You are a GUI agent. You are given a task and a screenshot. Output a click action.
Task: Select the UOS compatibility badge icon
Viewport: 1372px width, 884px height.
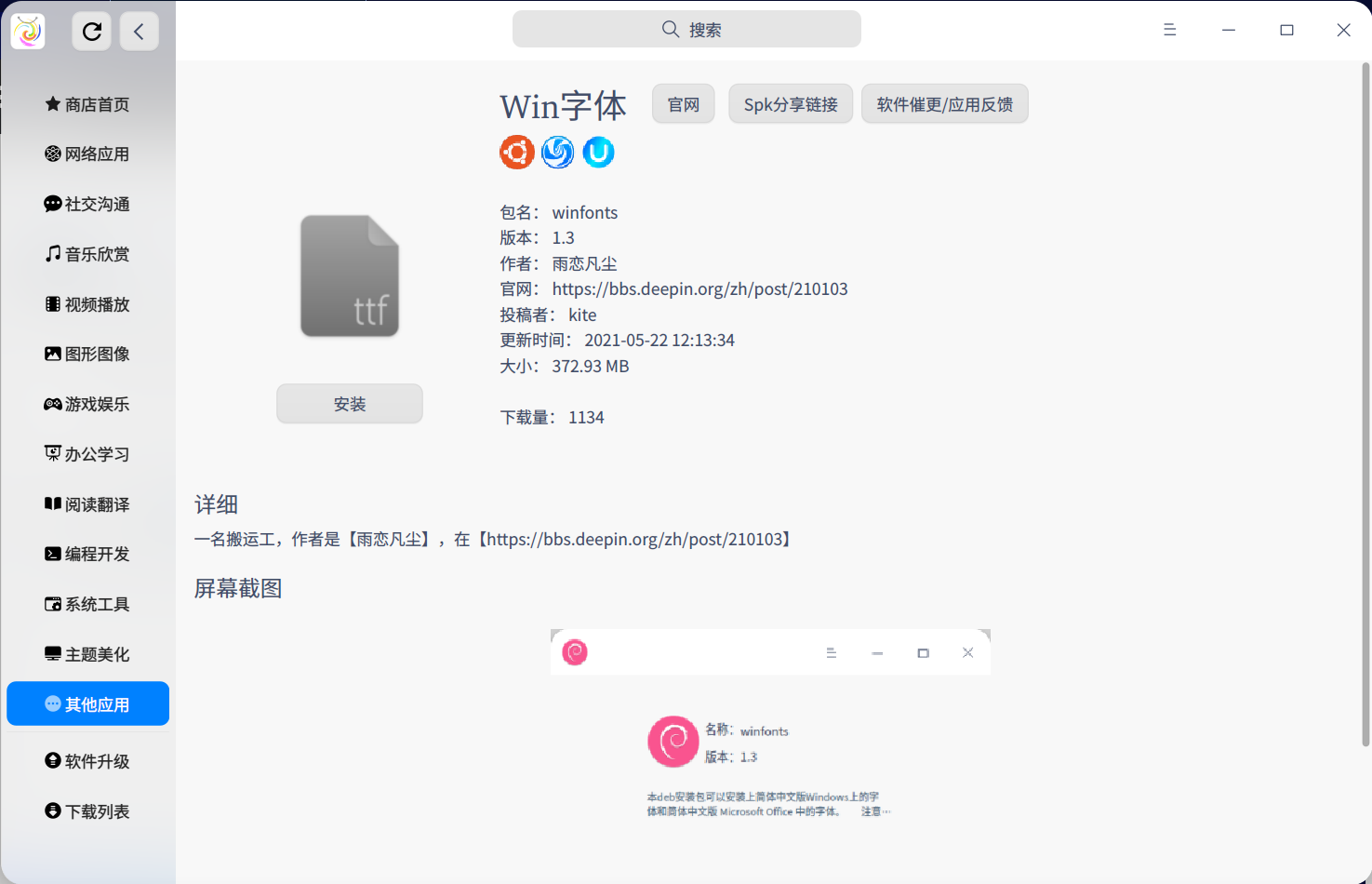pos(598,152)
